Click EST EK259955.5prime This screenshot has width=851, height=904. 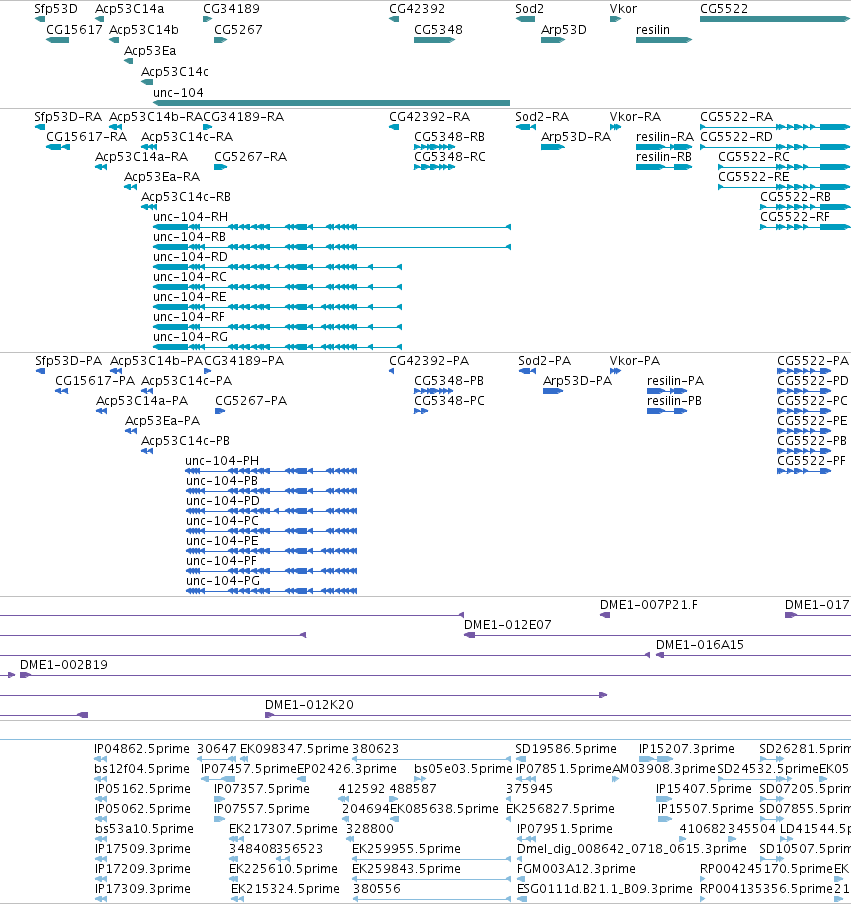point(431,859)
